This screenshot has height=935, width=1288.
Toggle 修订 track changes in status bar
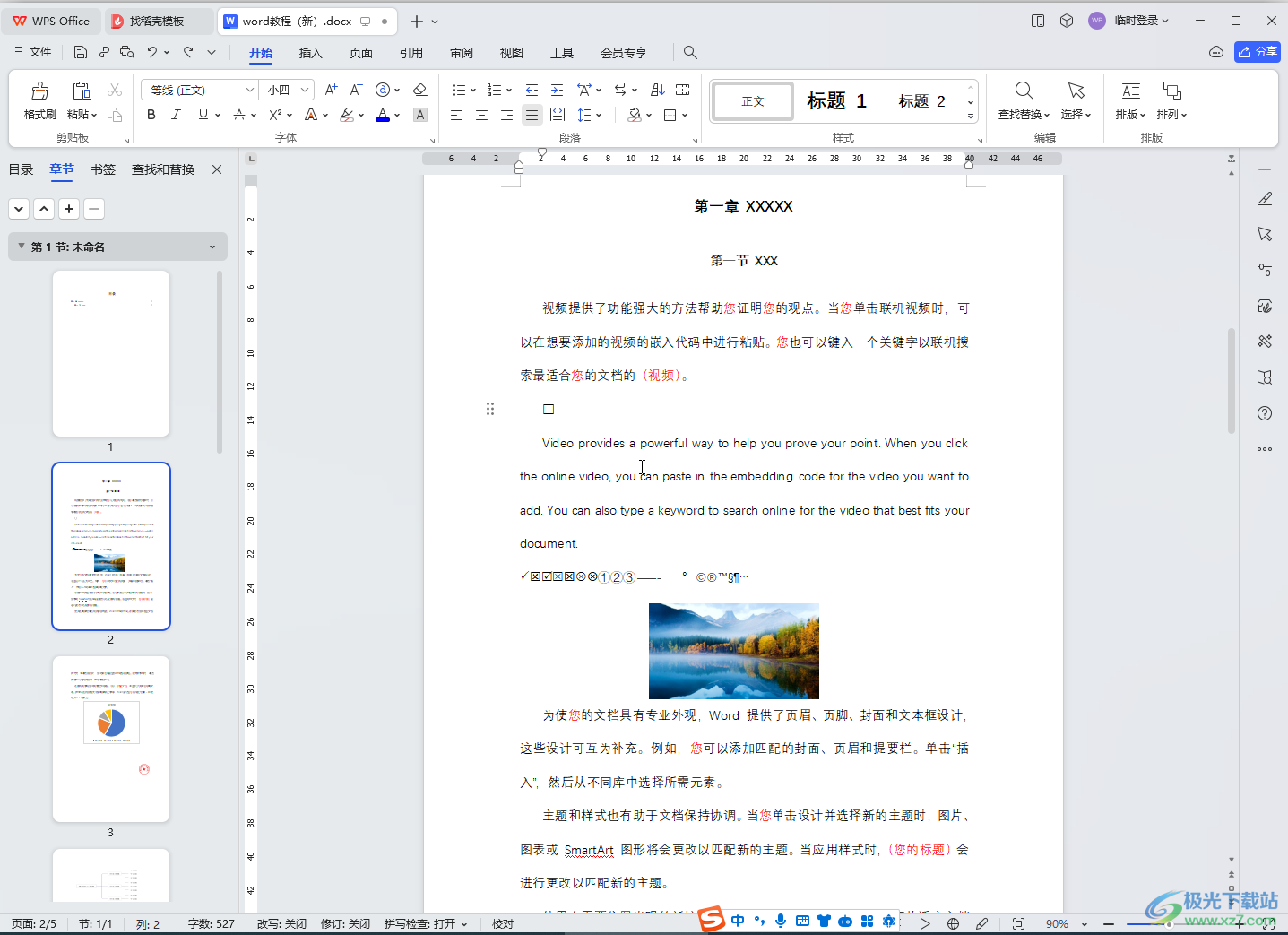click(345, 923)
